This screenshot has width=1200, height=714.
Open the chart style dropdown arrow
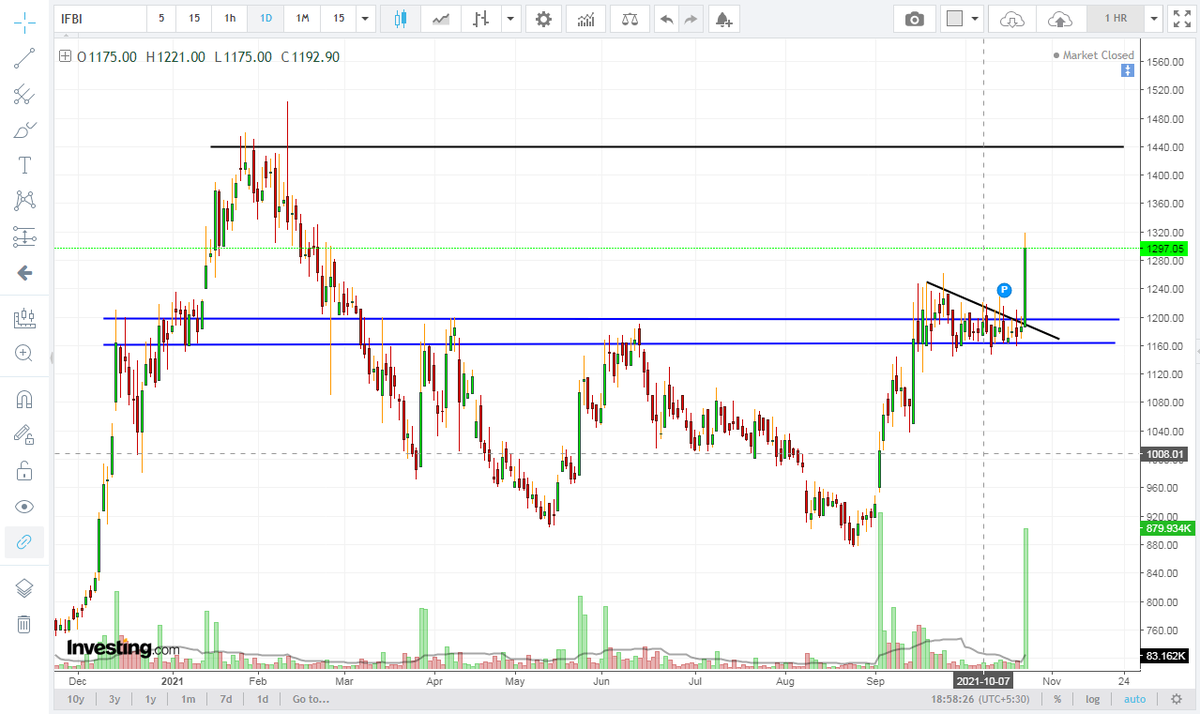pos(511,18)
